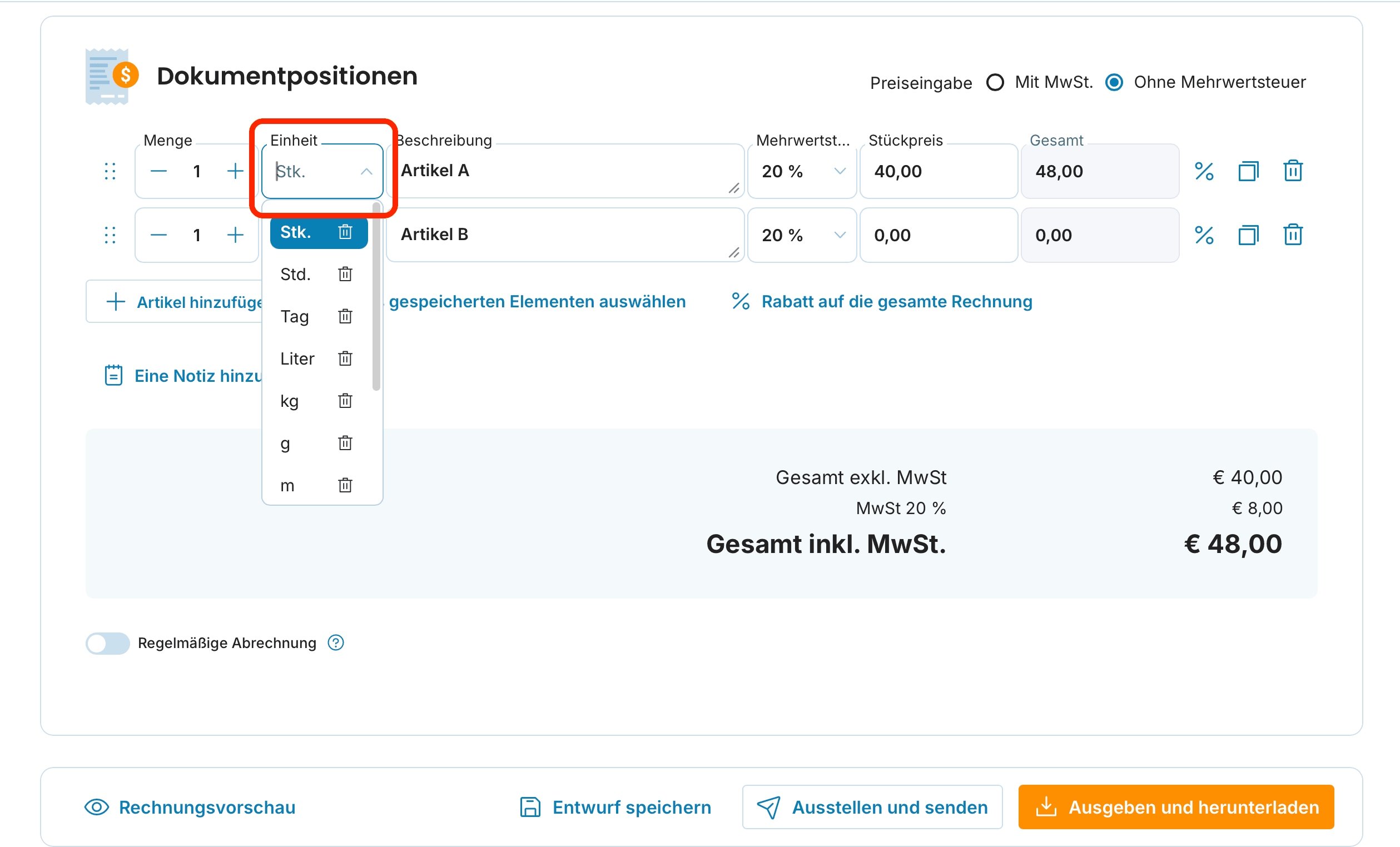Remove the Stk. unit from list
Image resolution: width=1400 pixels, height=847 pixels.
(x=345, y=232)
